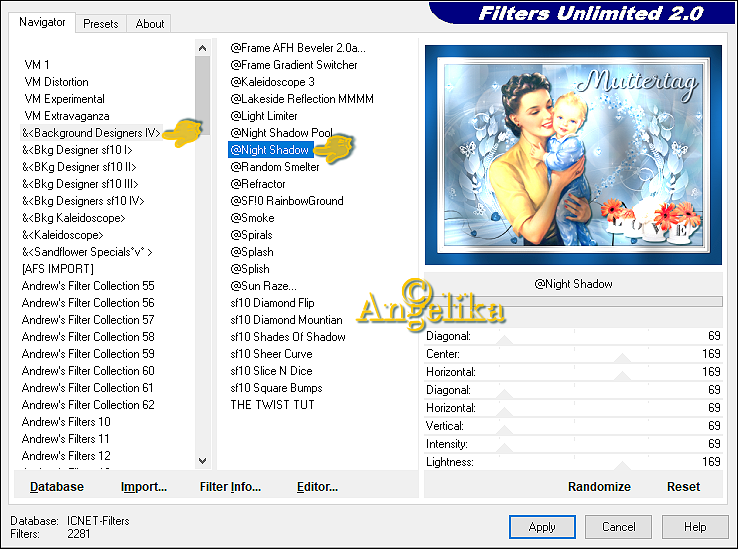Click the Muttertag preview image
The image size is (738, 549).
[573, 155]
